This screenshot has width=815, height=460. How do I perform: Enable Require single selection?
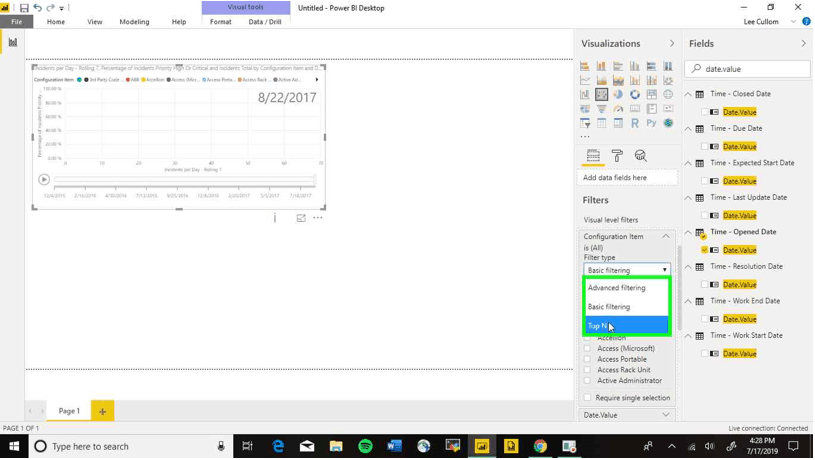point(587,398)
